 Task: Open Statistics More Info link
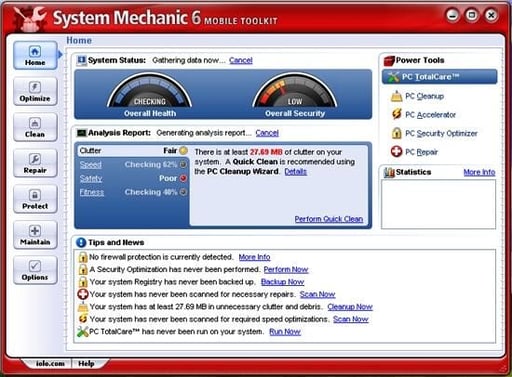479,172
